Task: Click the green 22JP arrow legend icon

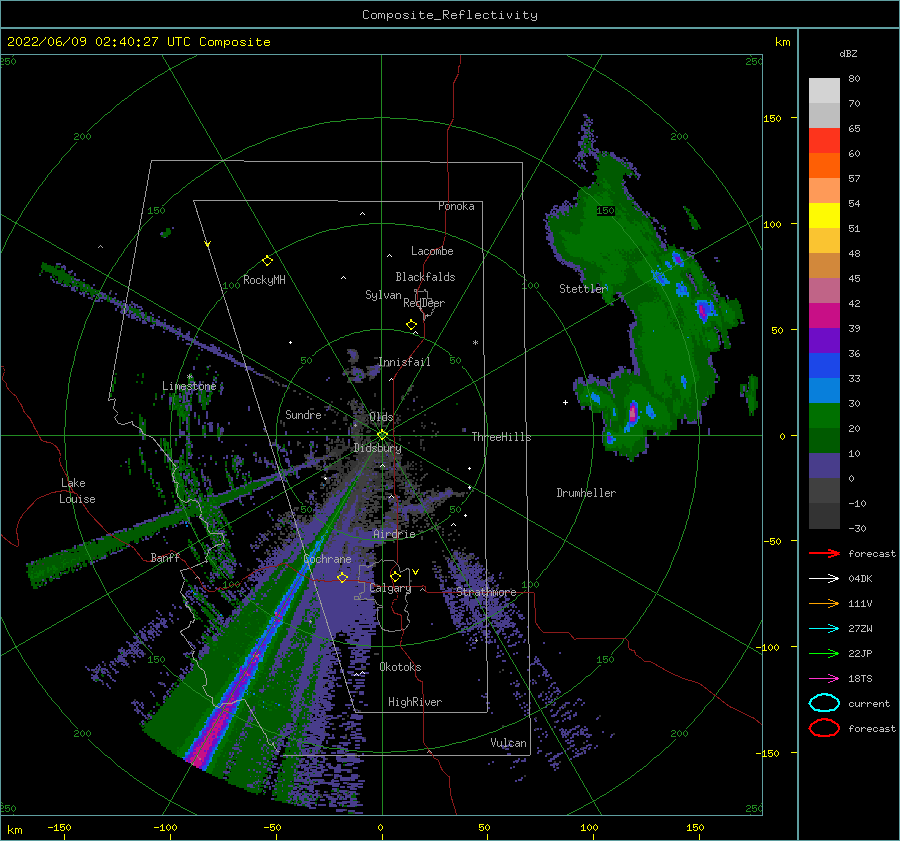Action: click(x=824, y=653)
